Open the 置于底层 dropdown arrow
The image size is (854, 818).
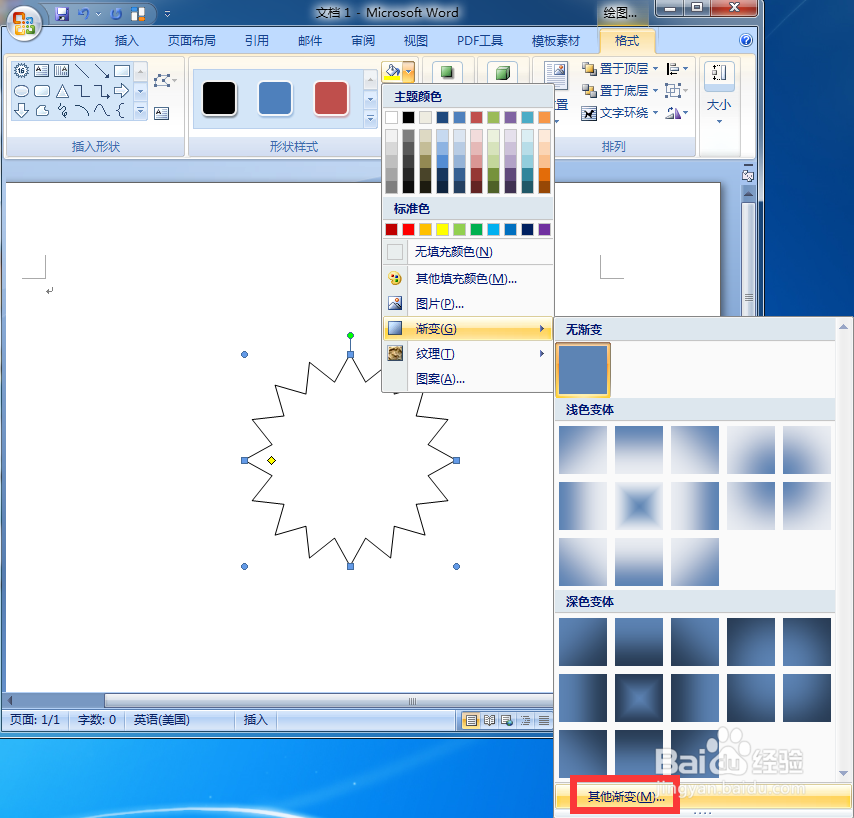pos(655,90)
